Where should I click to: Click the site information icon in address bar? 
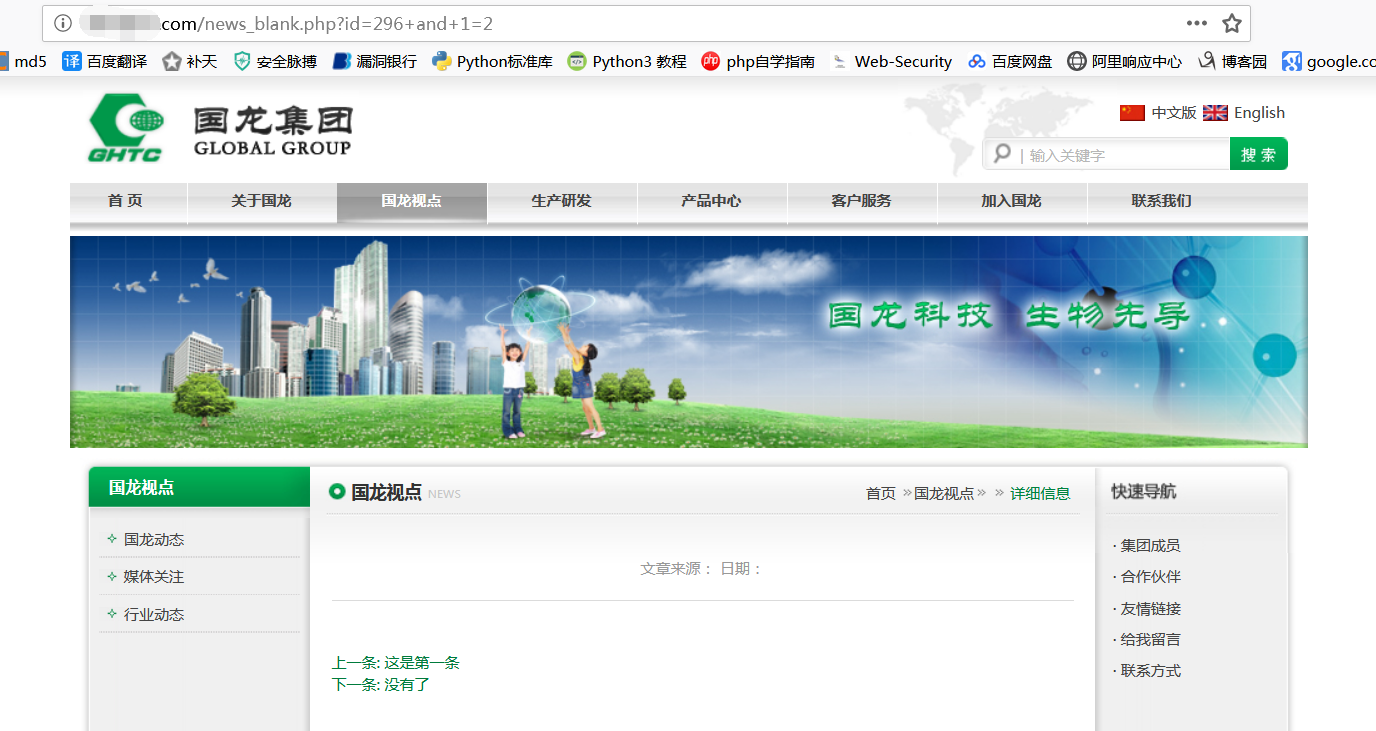coord(63,23)
